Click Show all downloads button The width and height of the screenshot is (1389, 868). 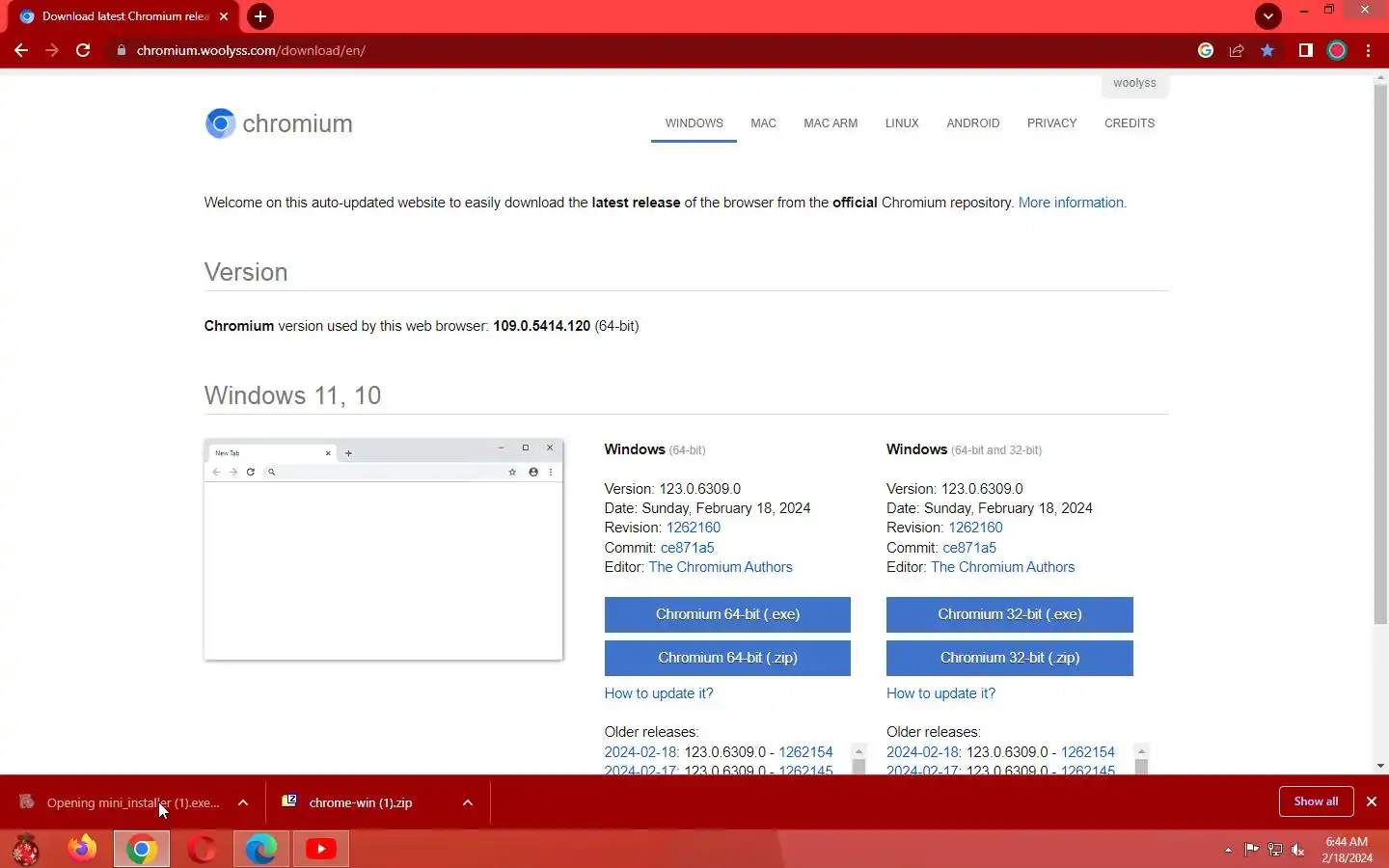coord(1316,801)
